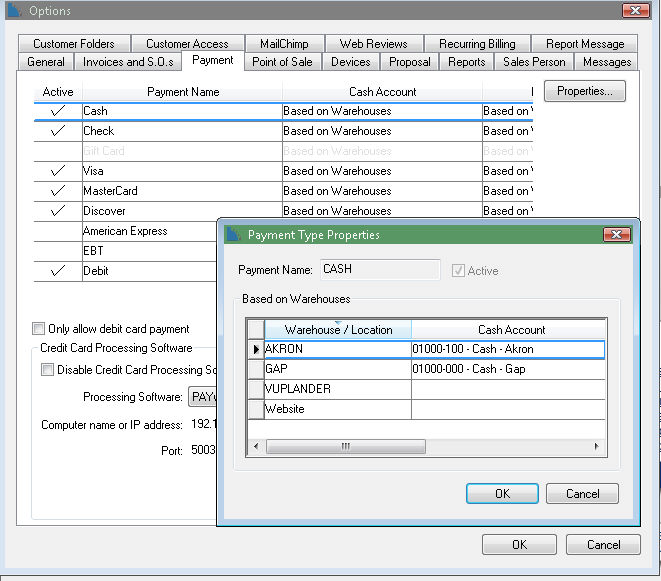Check Disable Credit Card Processing Software
Image resolution: width=661 pixels, height=581 pixels.
(x=48, y=370)
